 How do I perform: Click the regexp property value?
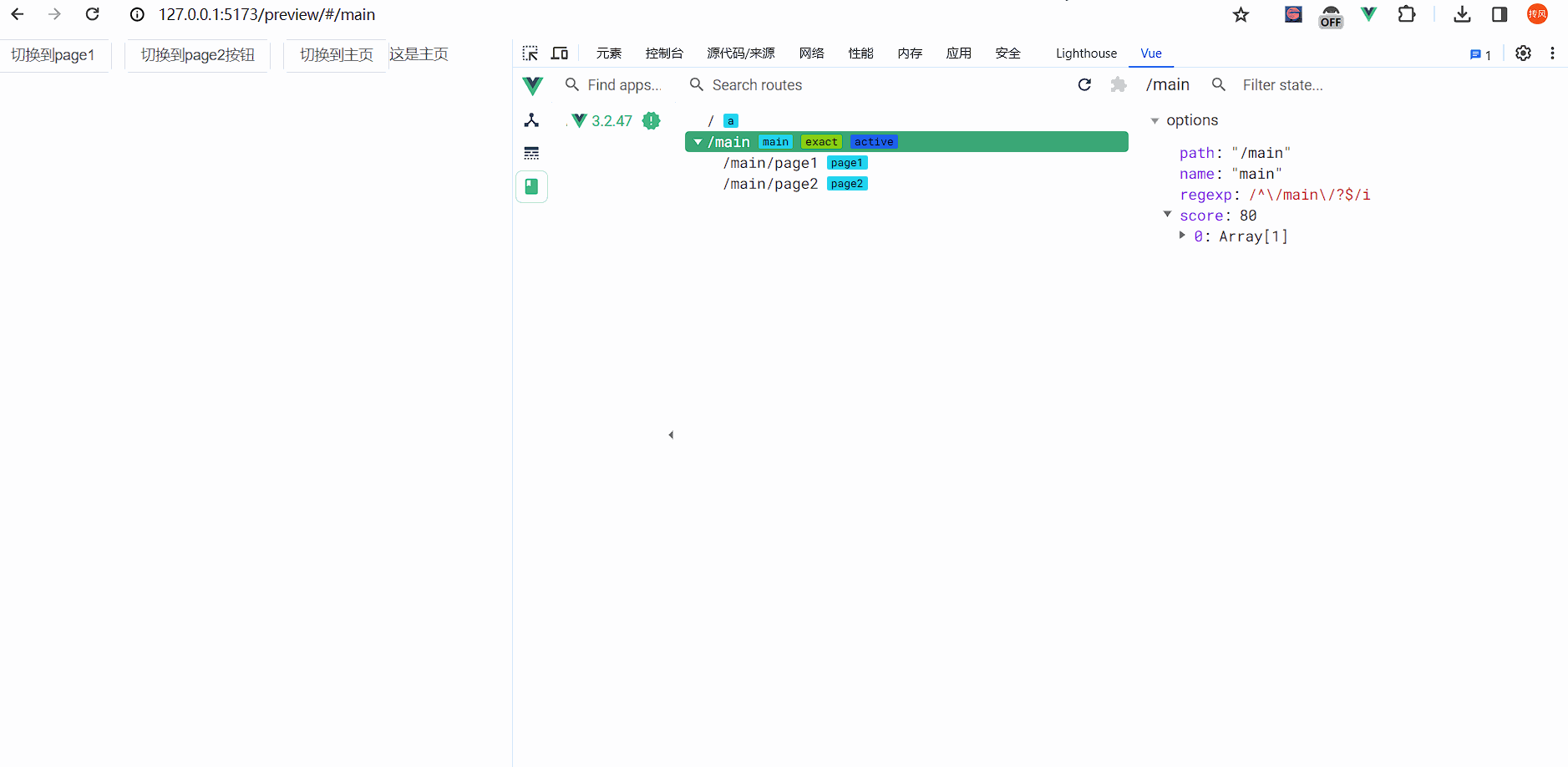pyautogui.click(x=1310, y=195)
